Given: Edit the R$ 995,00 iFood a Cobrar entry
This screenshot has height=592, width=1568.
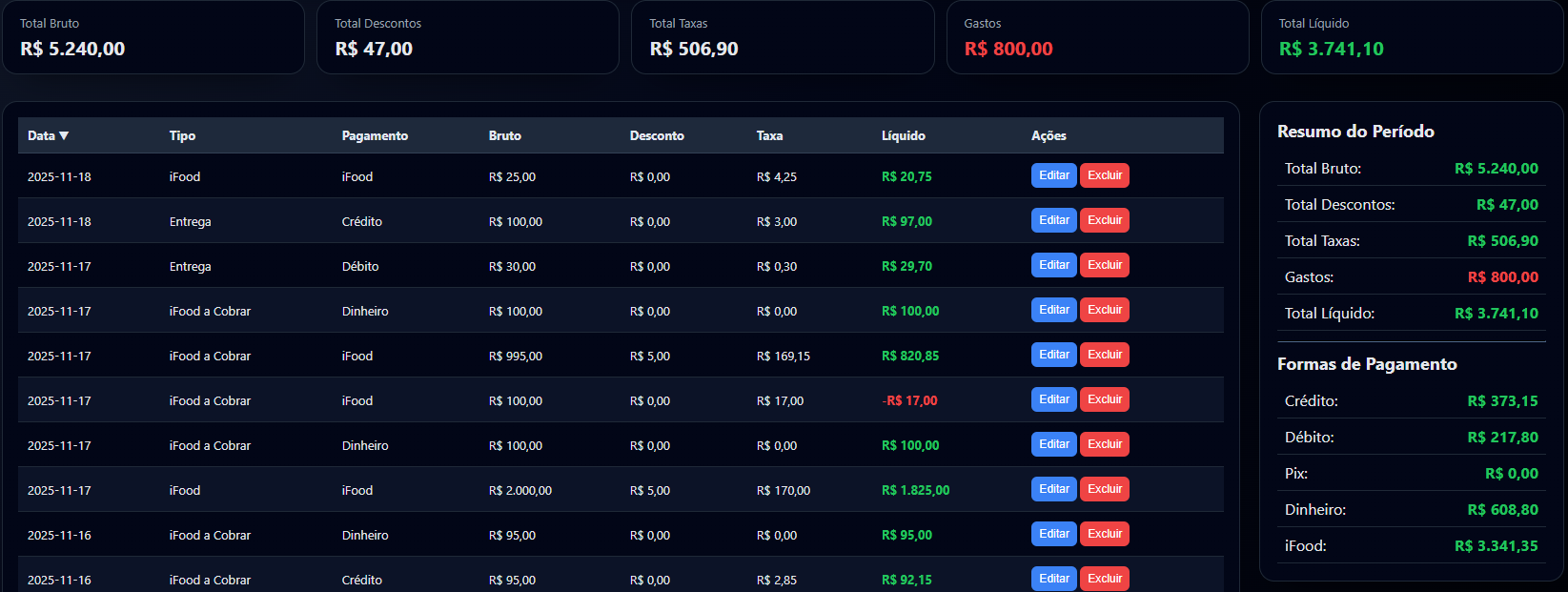Looking at the screenshot, I should 1053,355.
